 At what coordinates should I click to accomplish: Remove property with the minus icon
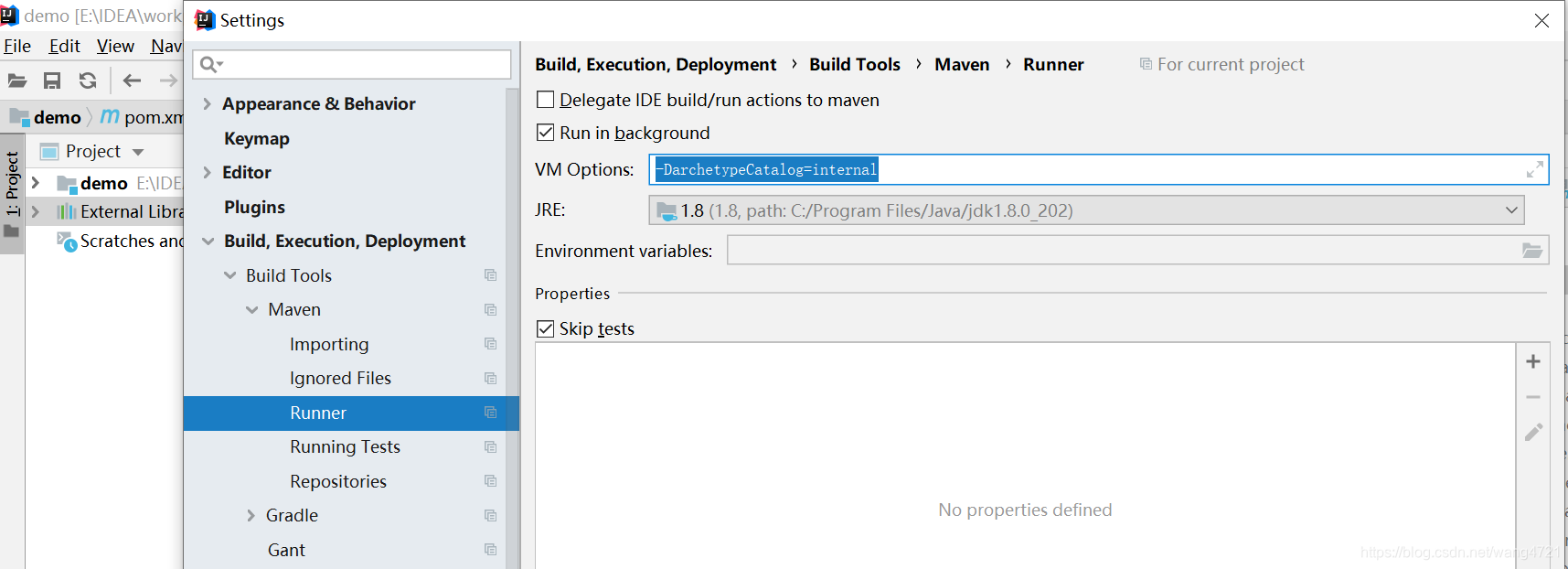1533,397
